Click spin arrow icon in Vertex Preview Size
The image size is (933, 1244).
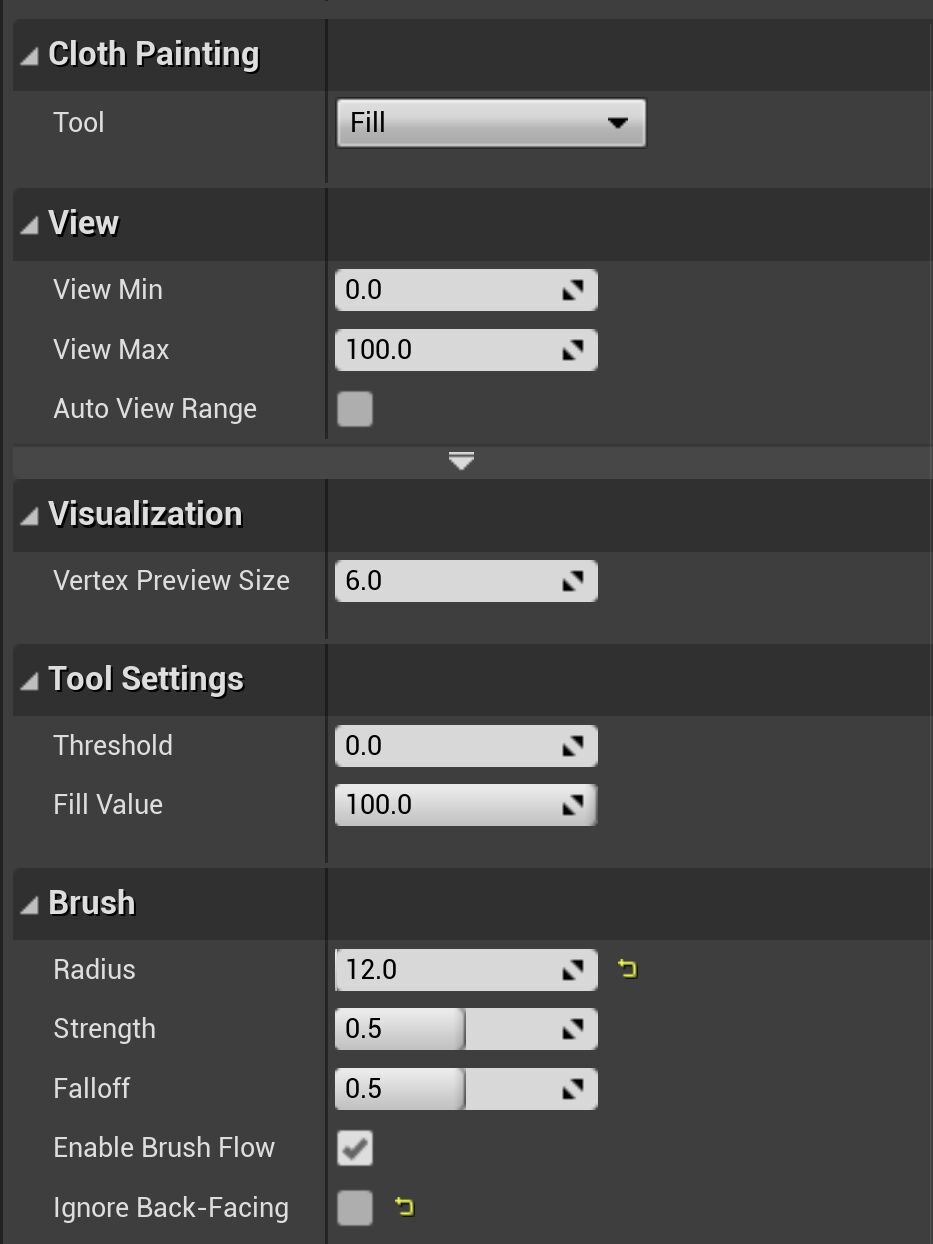pyautogui.click(x=572, y=581)
